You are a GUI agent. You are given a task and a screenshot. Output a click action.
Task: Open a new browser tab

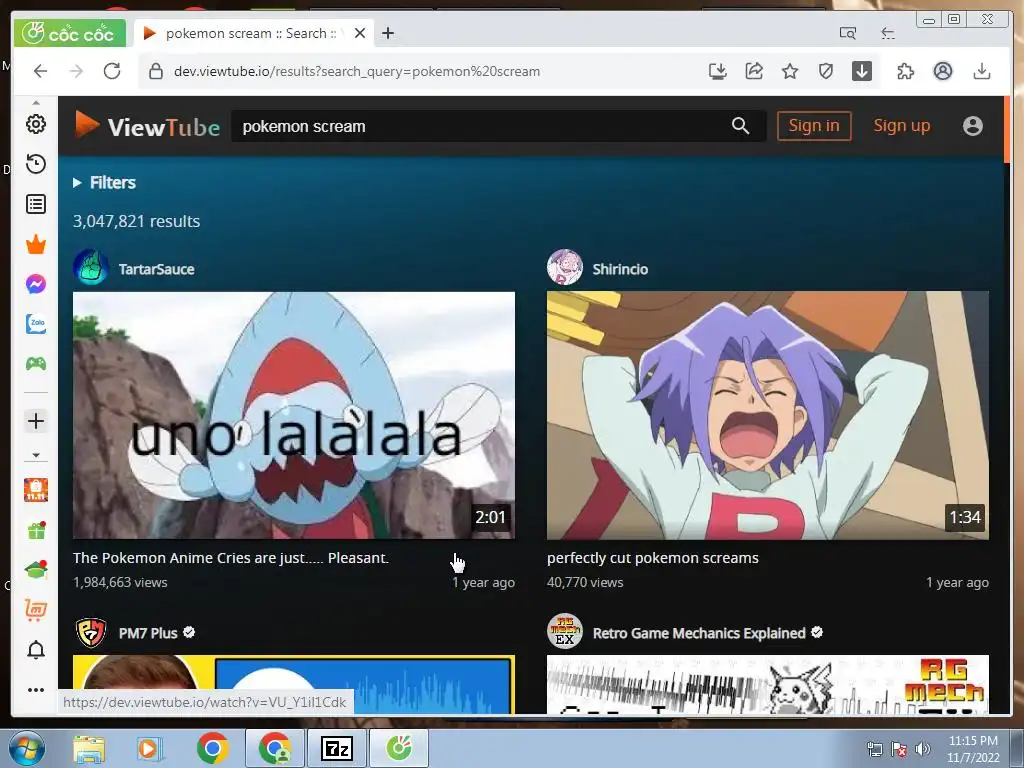click(x=388, y=33)
